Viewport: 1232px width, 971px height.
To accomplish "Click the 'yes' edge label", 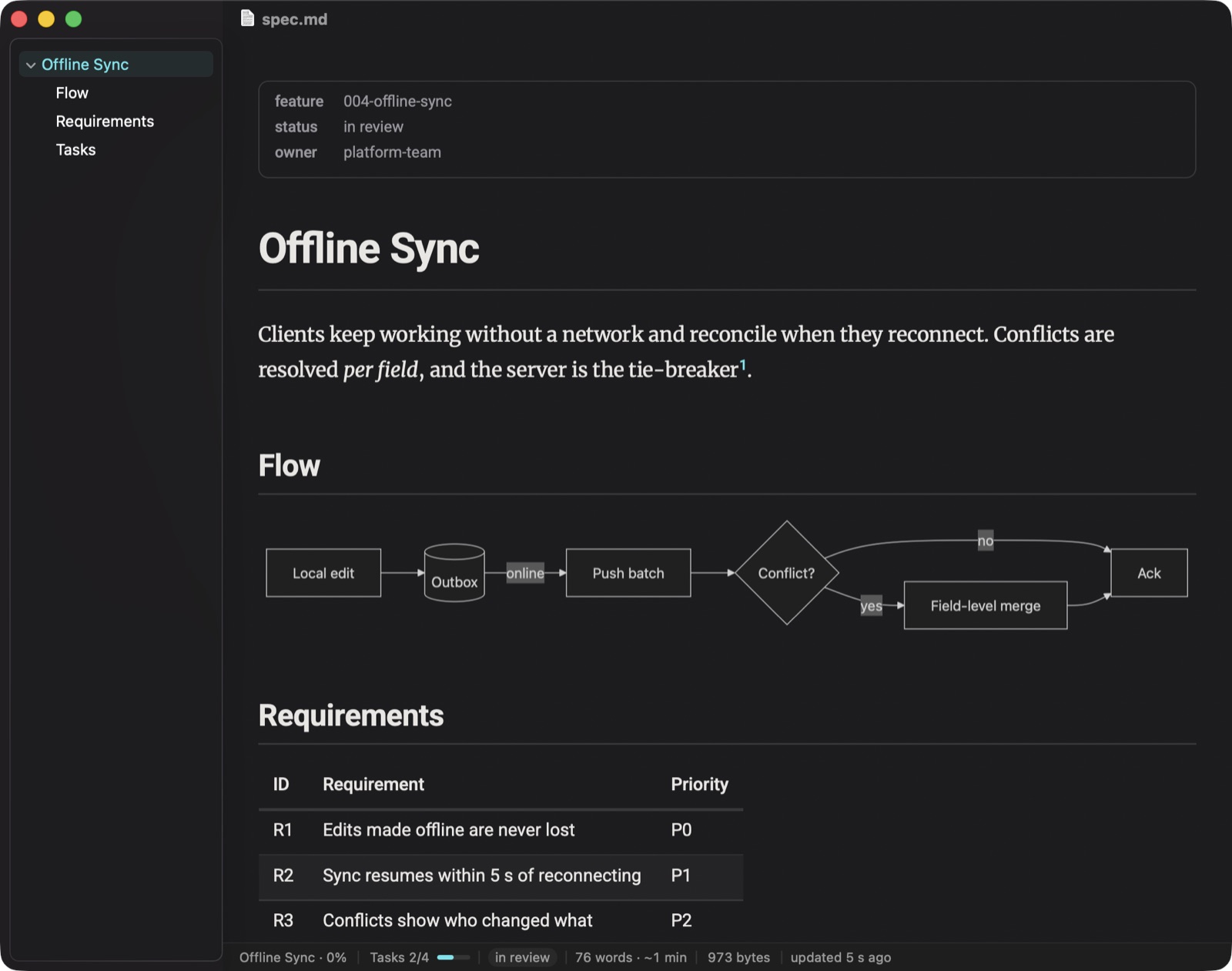I will [871, 606].
